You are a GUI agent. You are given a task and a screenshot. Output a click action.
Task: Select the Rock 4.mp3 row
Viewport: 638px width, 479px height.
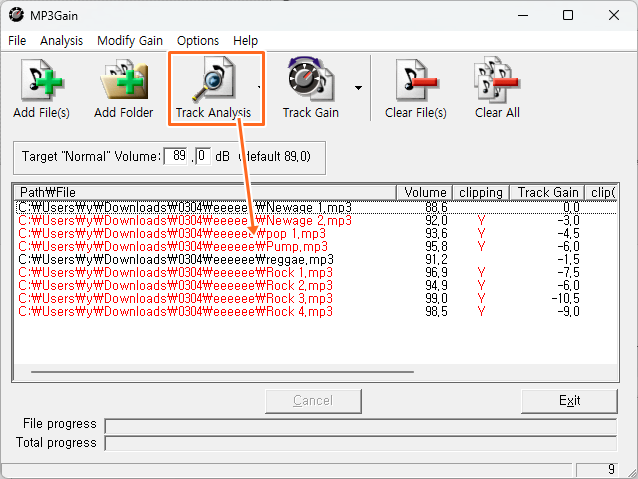316,312
